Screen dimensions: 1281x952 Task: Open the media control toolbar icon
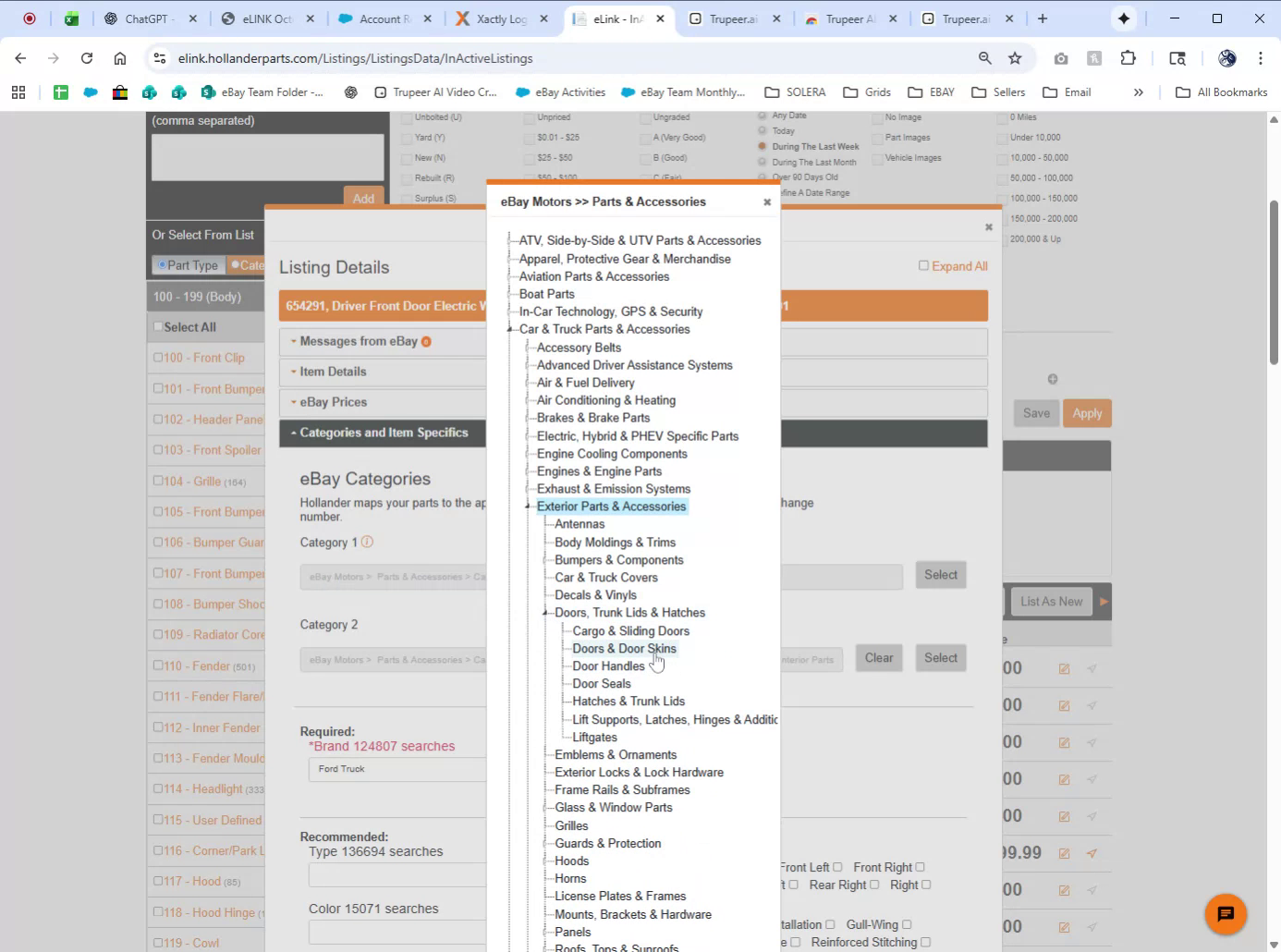click(1177, 58)
